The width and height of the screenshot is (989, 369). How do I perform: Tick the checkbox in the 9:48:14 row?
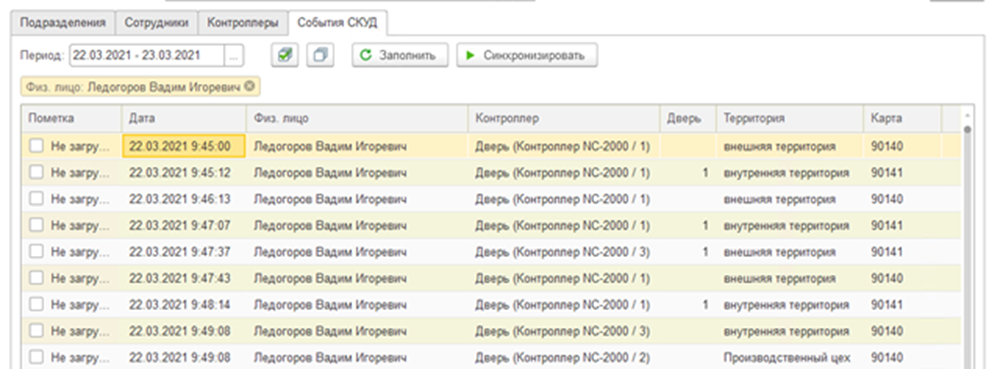click(x=37, y=305)
